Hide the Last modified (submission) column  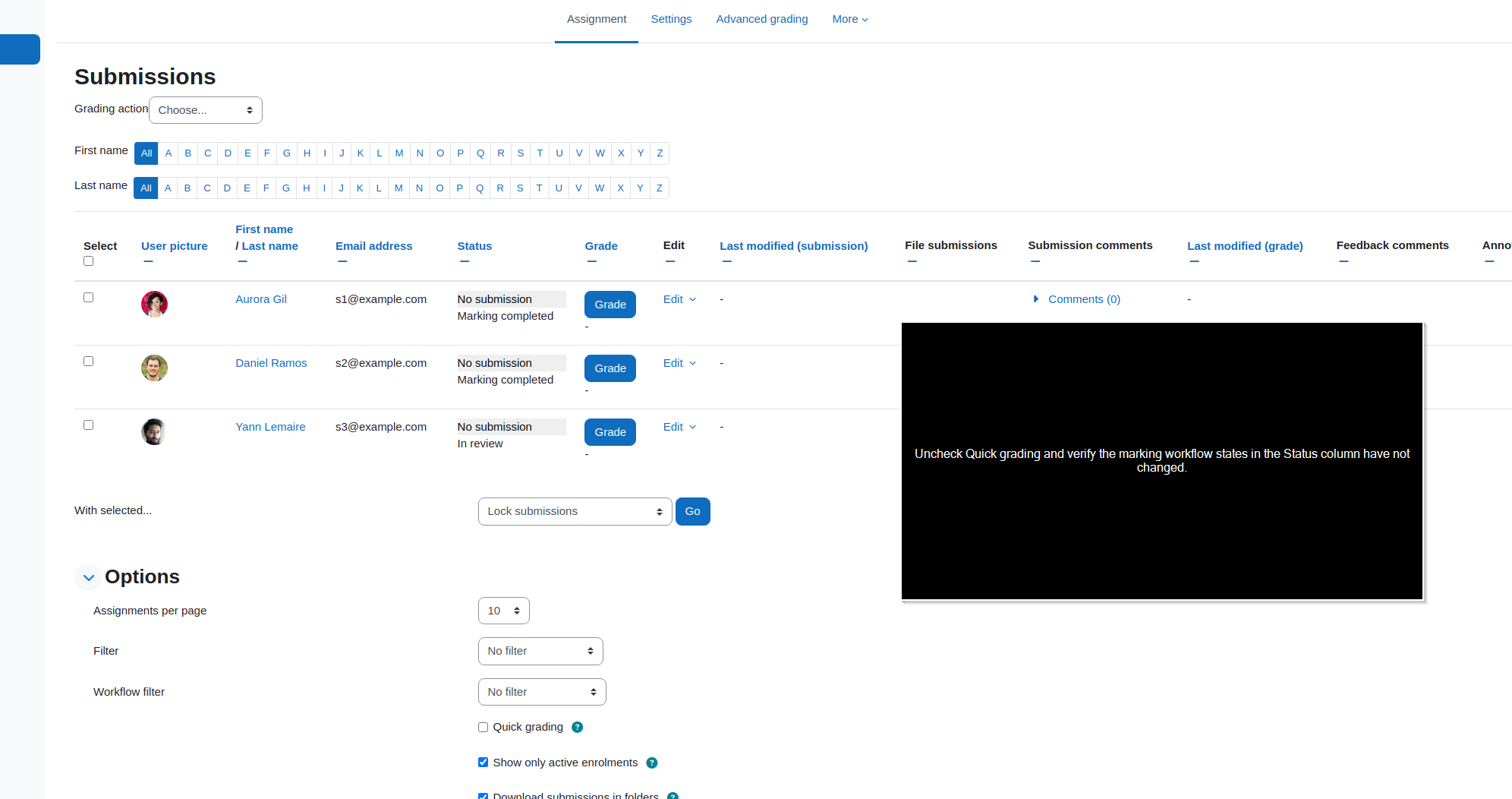tap(727, 262)
